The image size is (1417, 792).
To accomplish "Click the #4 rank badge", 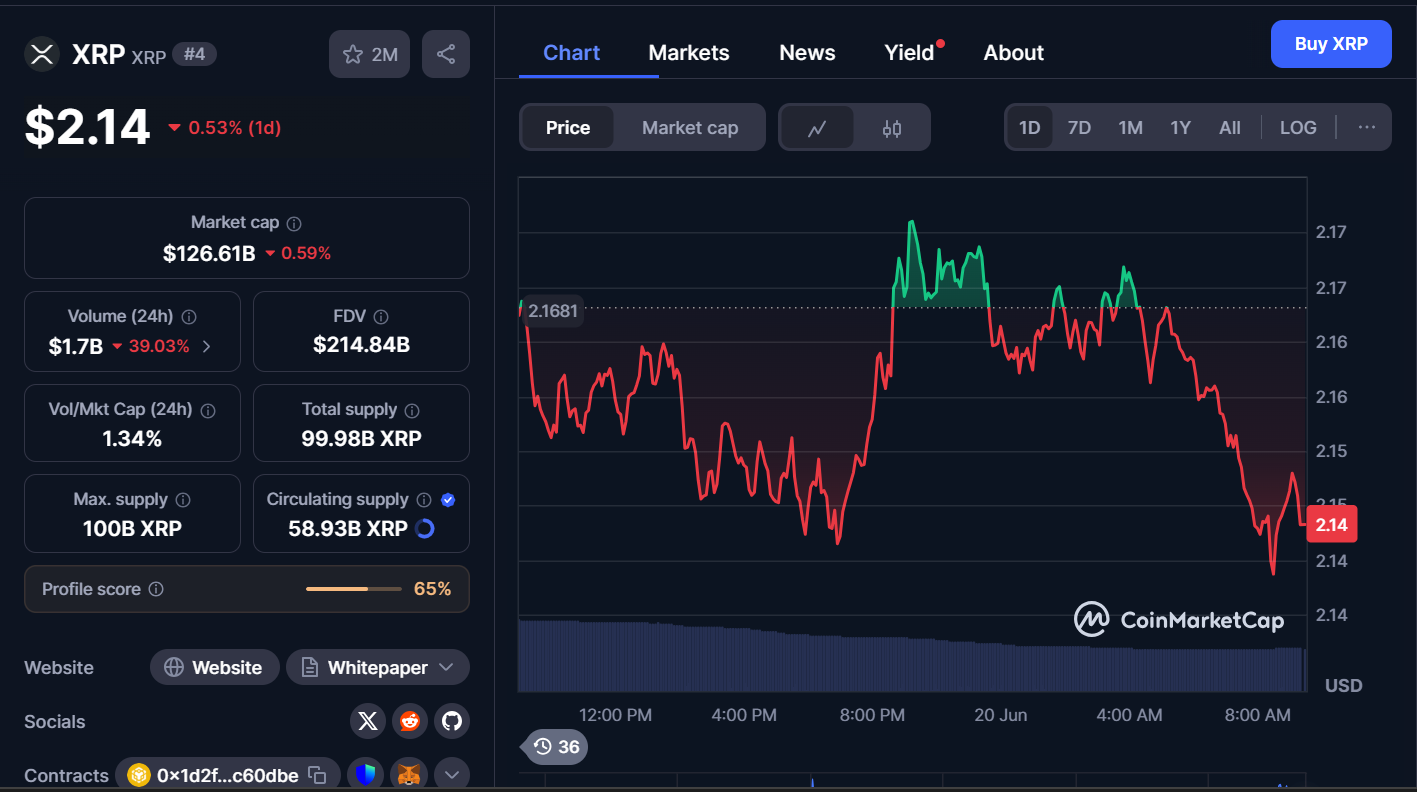I will point(194,54).
